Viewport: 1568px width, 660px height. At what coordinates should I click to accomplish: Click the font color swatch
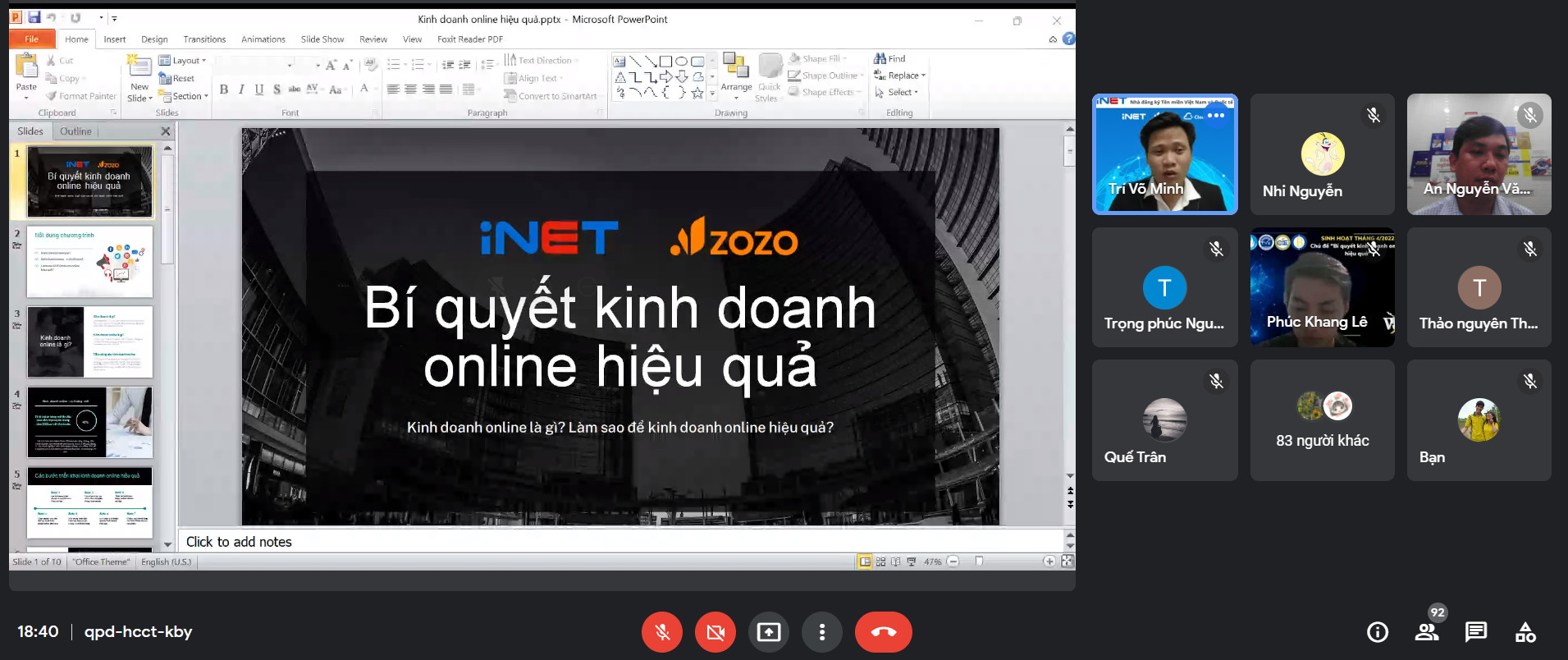[364, 89]
